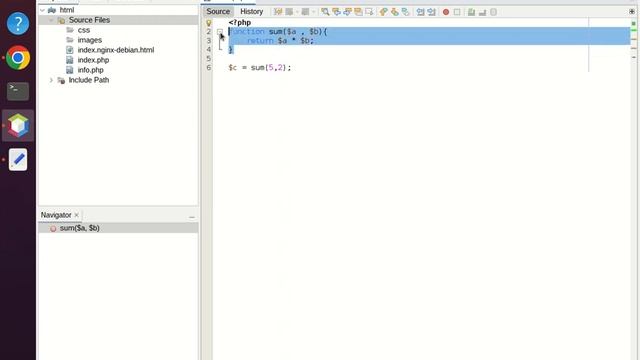
Task: Select the css folder
Action: (84, 30)
